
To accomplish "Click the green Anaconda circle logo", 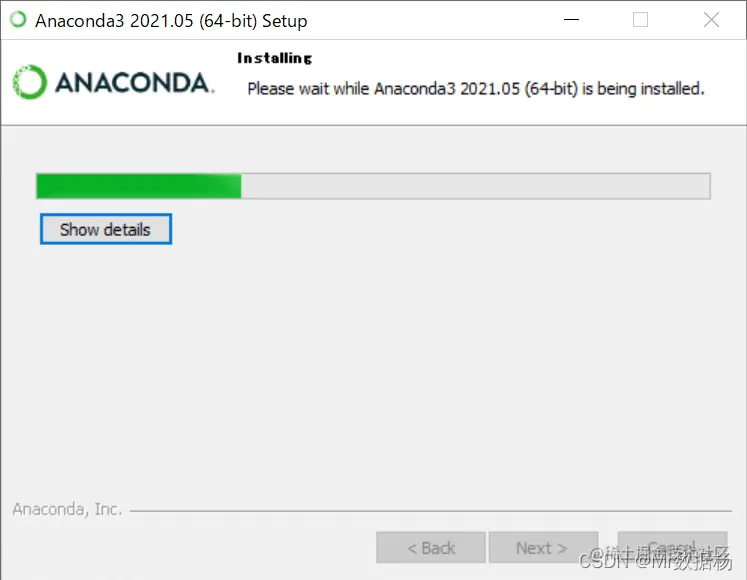I will click(x=30, y=82).
